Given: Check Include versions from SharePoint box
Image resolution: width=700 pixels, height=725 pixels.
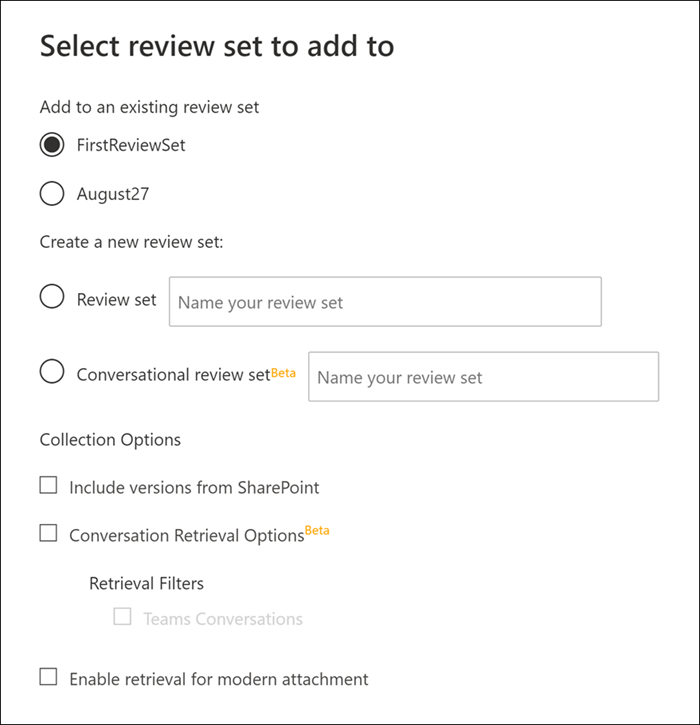Looking at the screenshot, I should coord(48,486).
